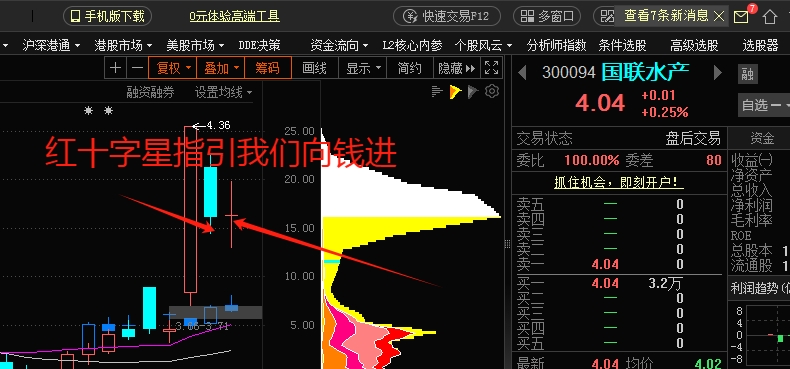The width and height of the screenshot is (790, 369).
Task: Click the 抓住机会，即刻开户 link
Action: pos(619,183)
